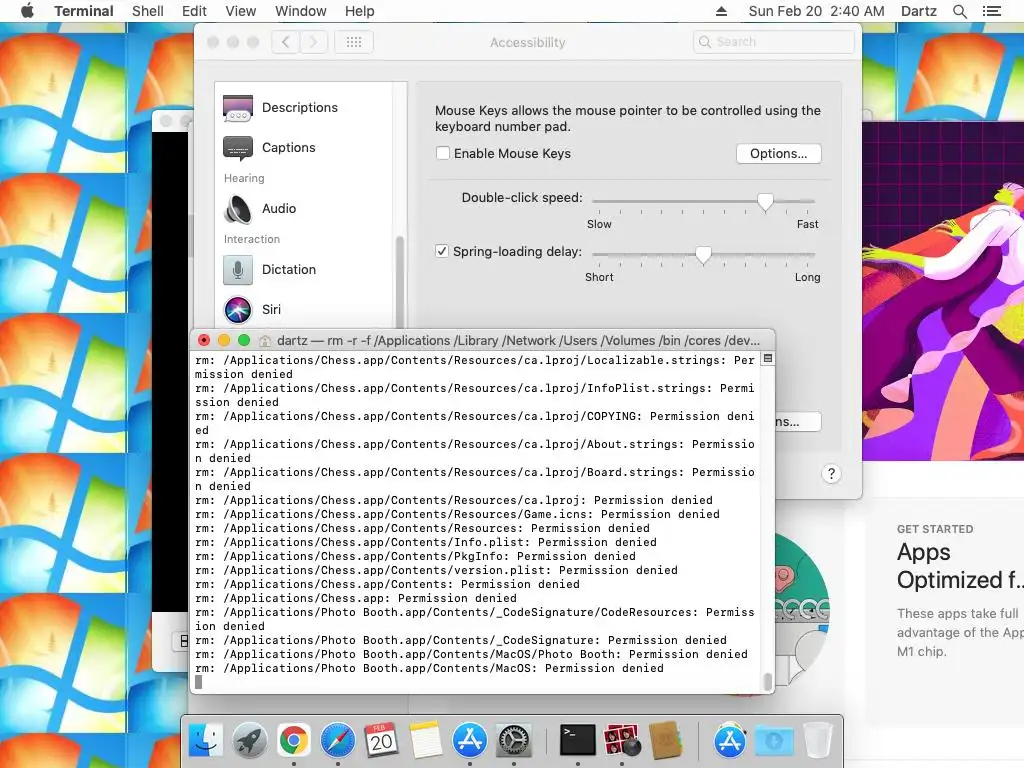
Task: Open Photo Booth from the Dock
Action: click(x=622, y=741)
